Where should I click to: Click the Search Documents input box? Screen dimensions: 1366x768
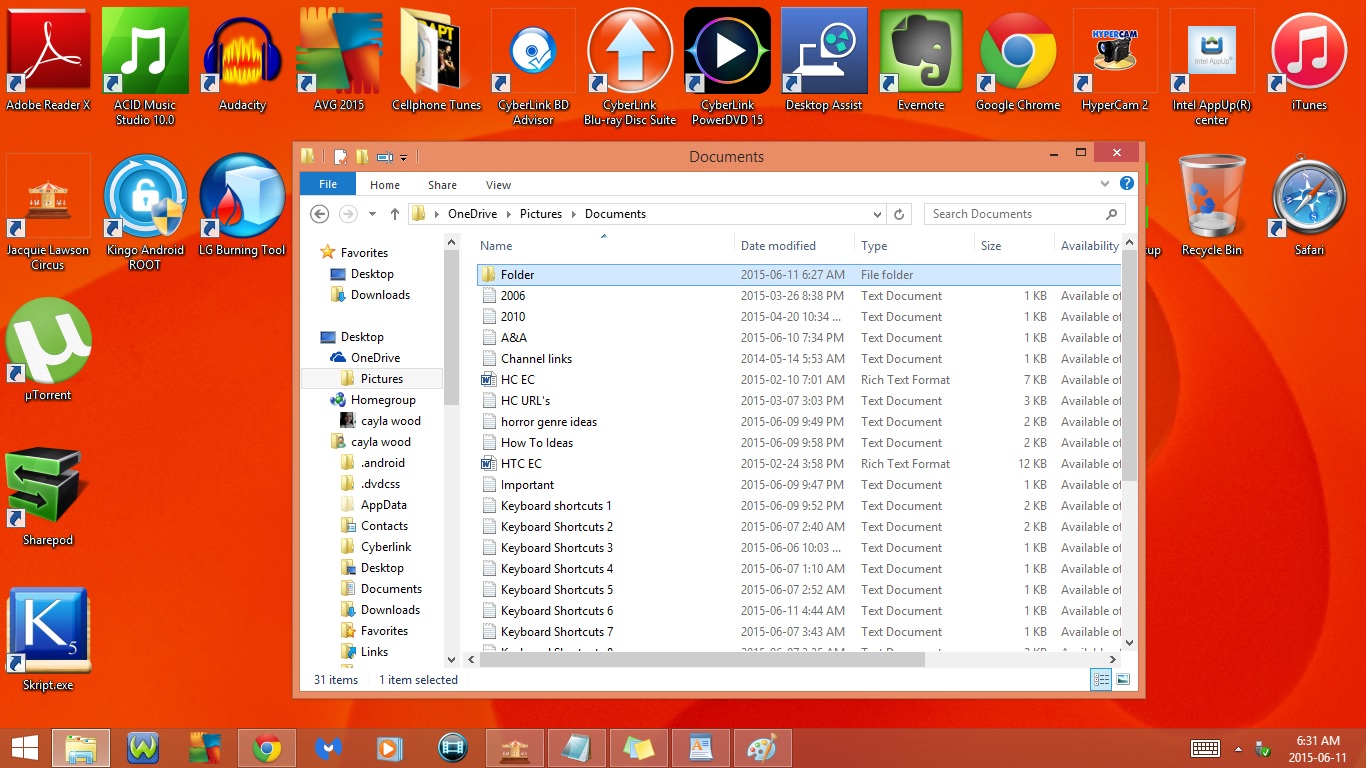click(x=1026, y=214)
